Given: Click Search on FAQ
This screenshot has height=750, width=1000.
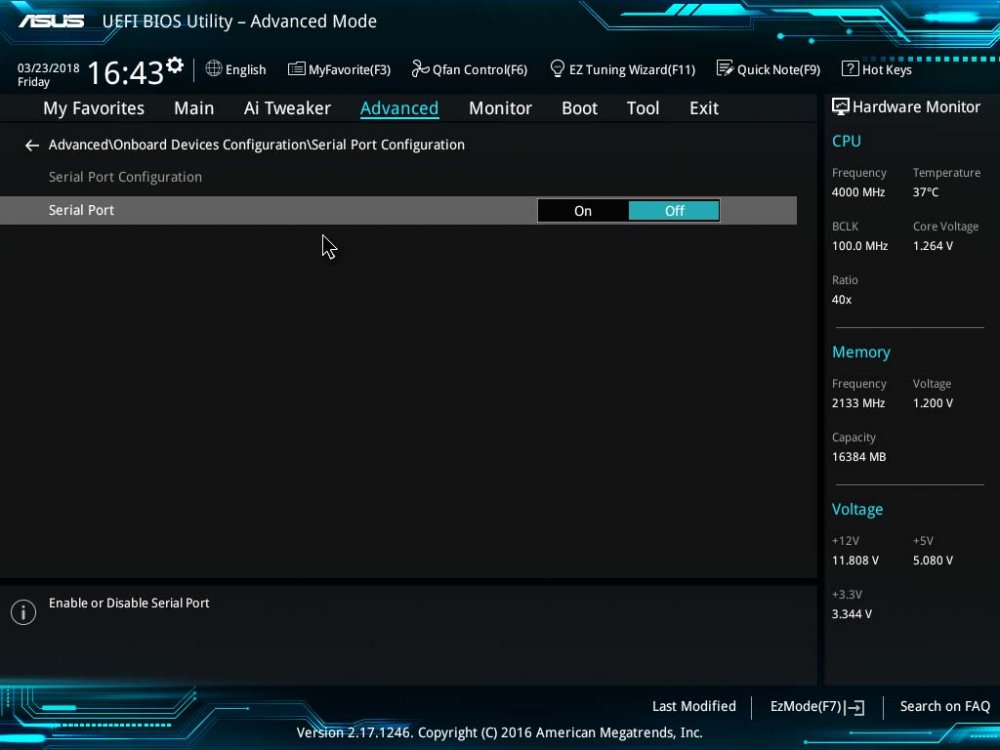Looking at the screenshot, I should (945, 707).
